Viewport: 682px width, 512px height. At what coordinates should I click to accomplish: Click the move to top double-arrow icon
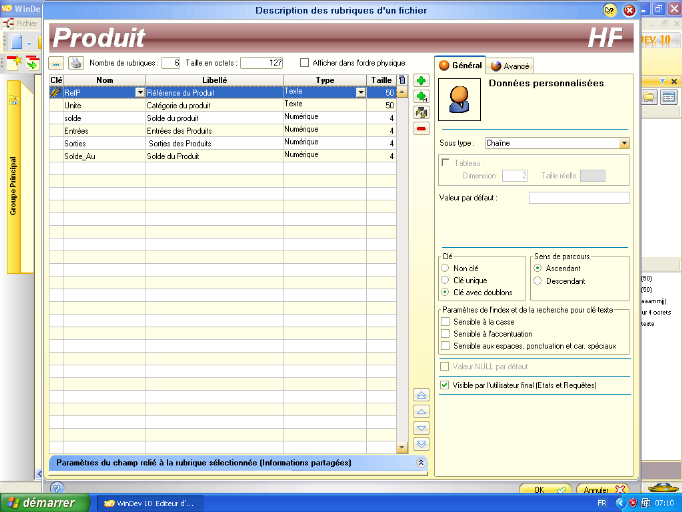coord(421,396)
